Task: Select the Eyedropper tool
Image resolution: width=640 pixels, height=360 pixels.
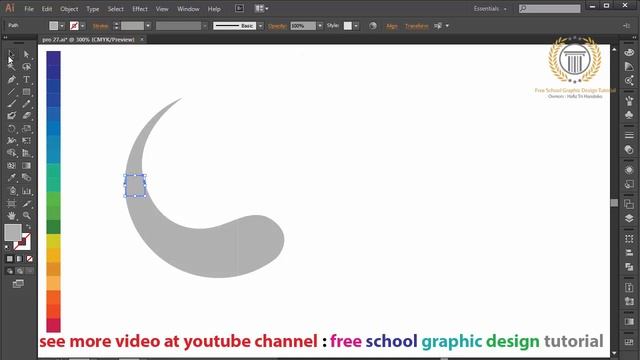Action: coord(11,178)
